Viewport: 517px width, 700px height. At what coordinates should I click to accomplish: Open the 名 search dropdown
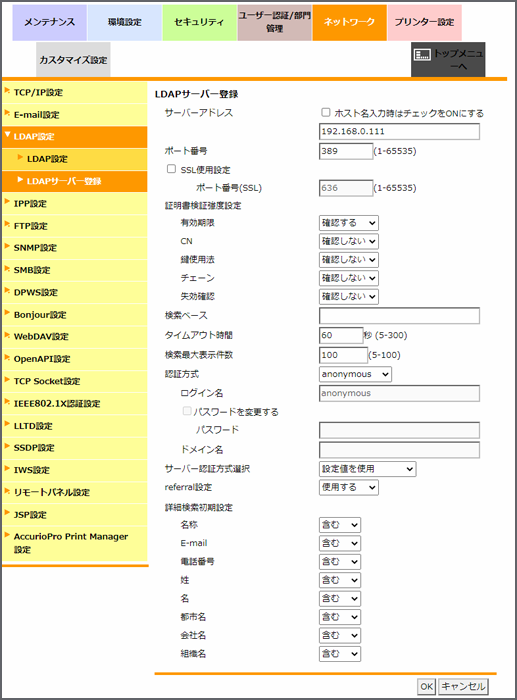(x=340, y=599)
